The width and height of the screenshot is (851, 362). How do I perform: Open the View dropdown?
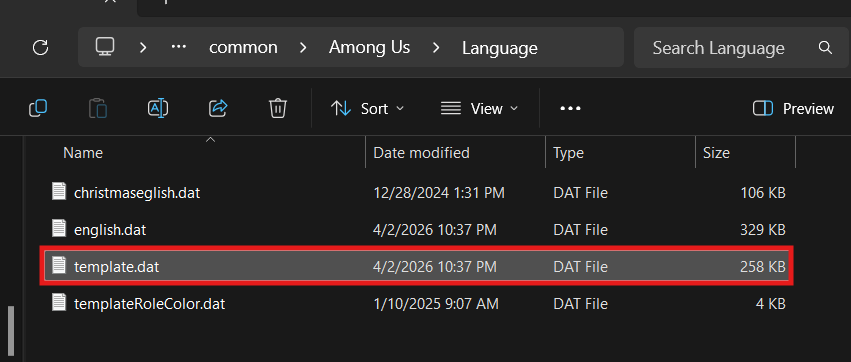[x=479, y=109]
